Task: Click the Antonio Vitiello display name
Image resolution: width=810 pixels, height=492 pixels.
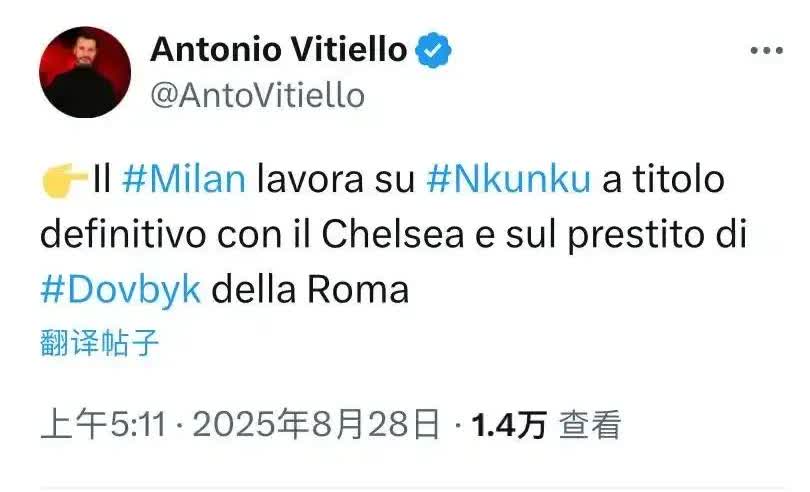Action: (279, 49)
